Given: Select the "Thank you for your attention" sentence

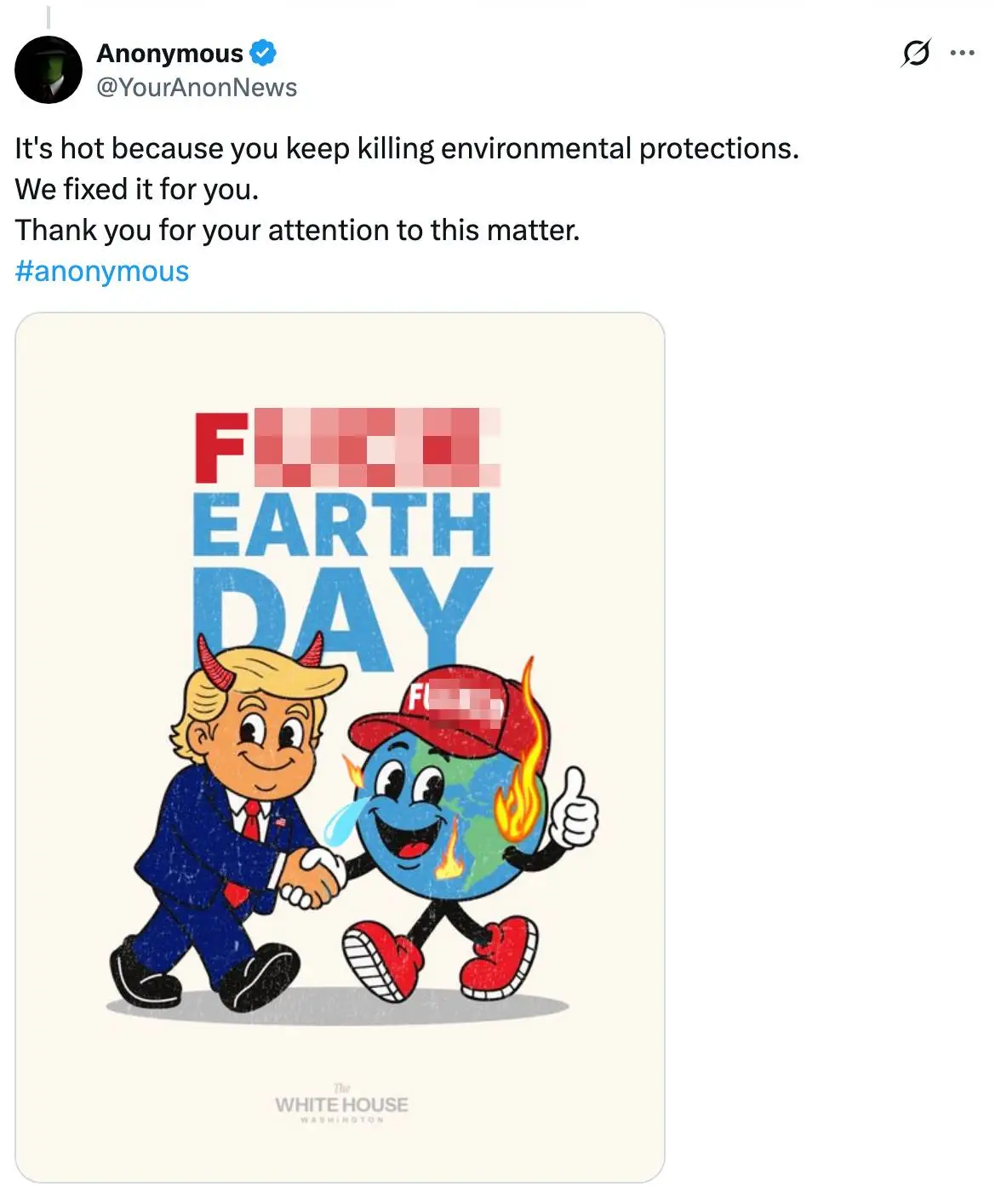Looking at the screenshot, I should pyautogui.click(x=297, y=230).
